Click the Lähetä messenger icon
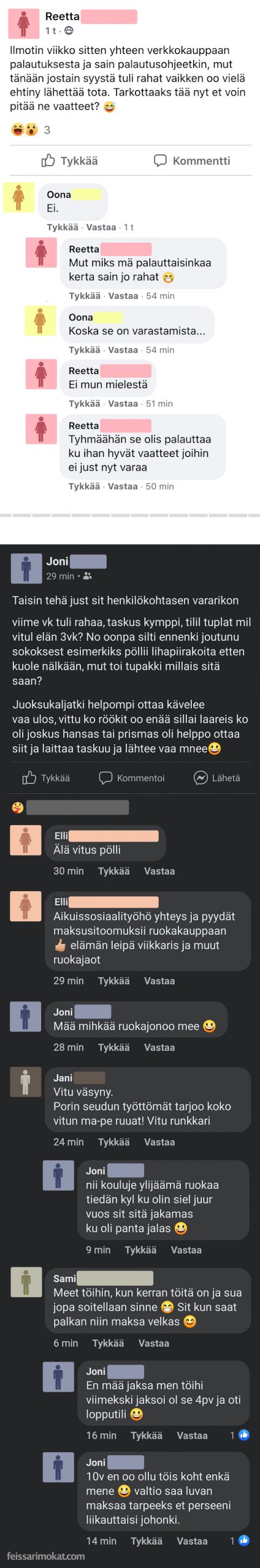260x1568 pixels. pos(200,778)
